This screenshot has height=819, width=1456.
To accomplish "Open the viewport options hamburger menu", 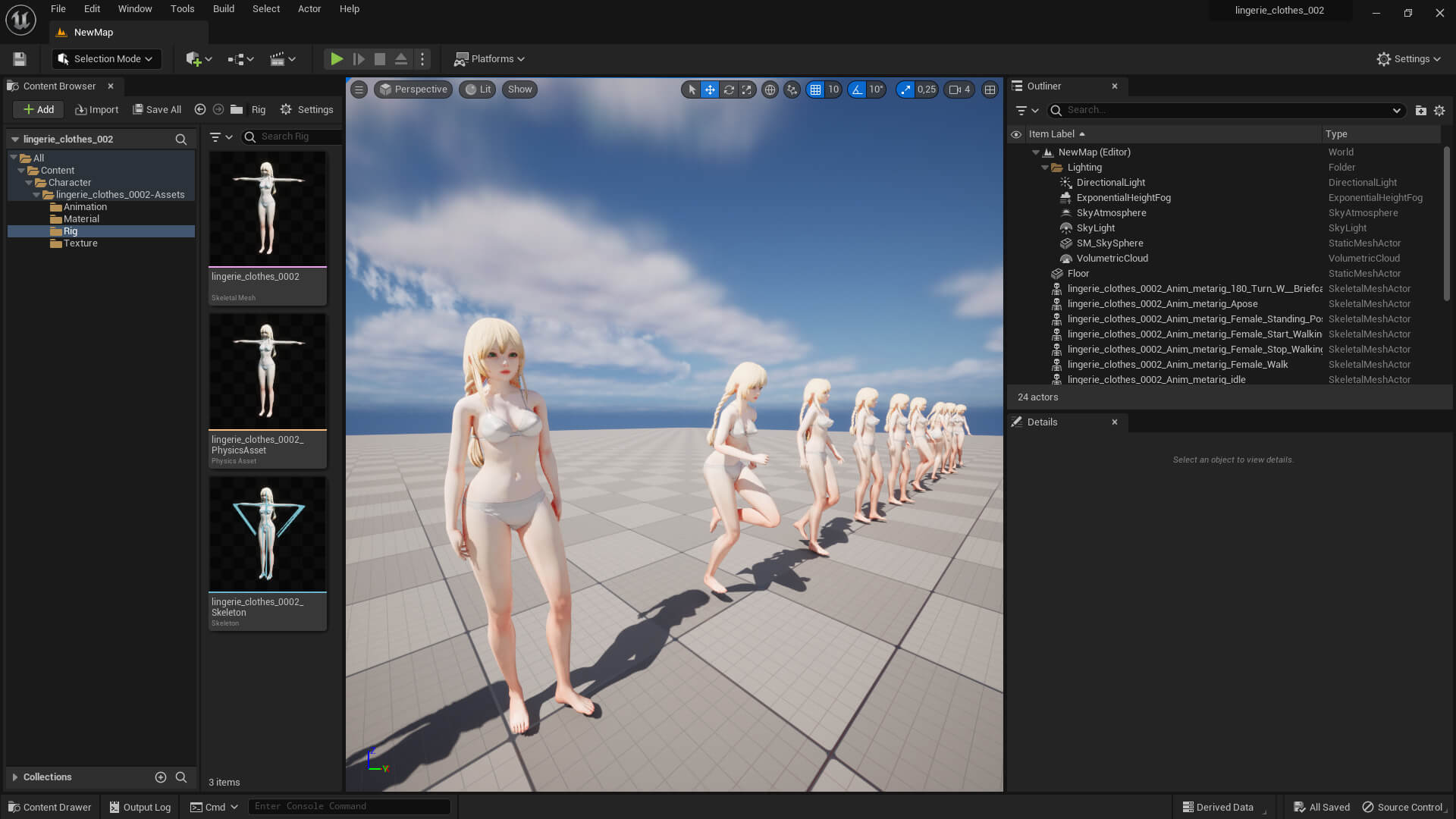I will pyautogui.click(x=359, y=89).
